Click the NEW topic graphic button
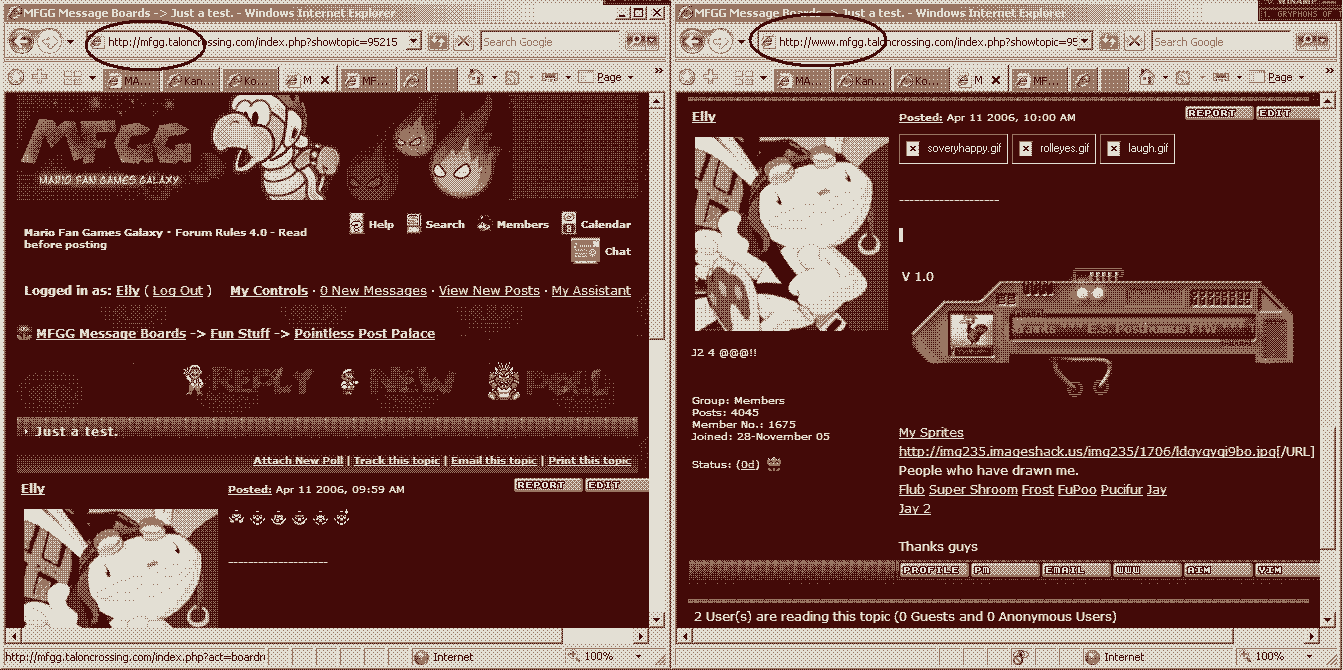The width and height of the screenshot is (1343, 670). pyautogui.click(x=397, y=381)
